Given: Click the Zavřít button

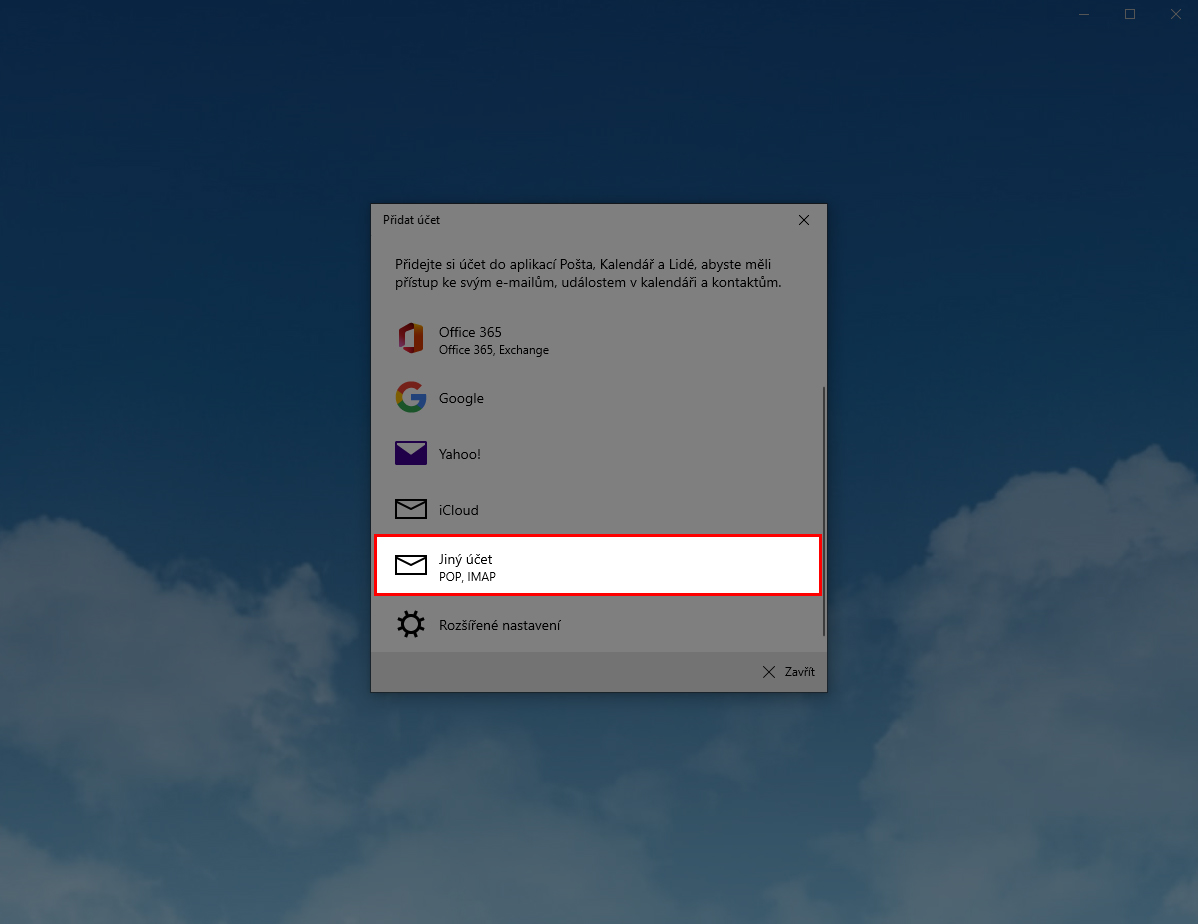Looking at the screenshot, I should (x=788, y=672).
